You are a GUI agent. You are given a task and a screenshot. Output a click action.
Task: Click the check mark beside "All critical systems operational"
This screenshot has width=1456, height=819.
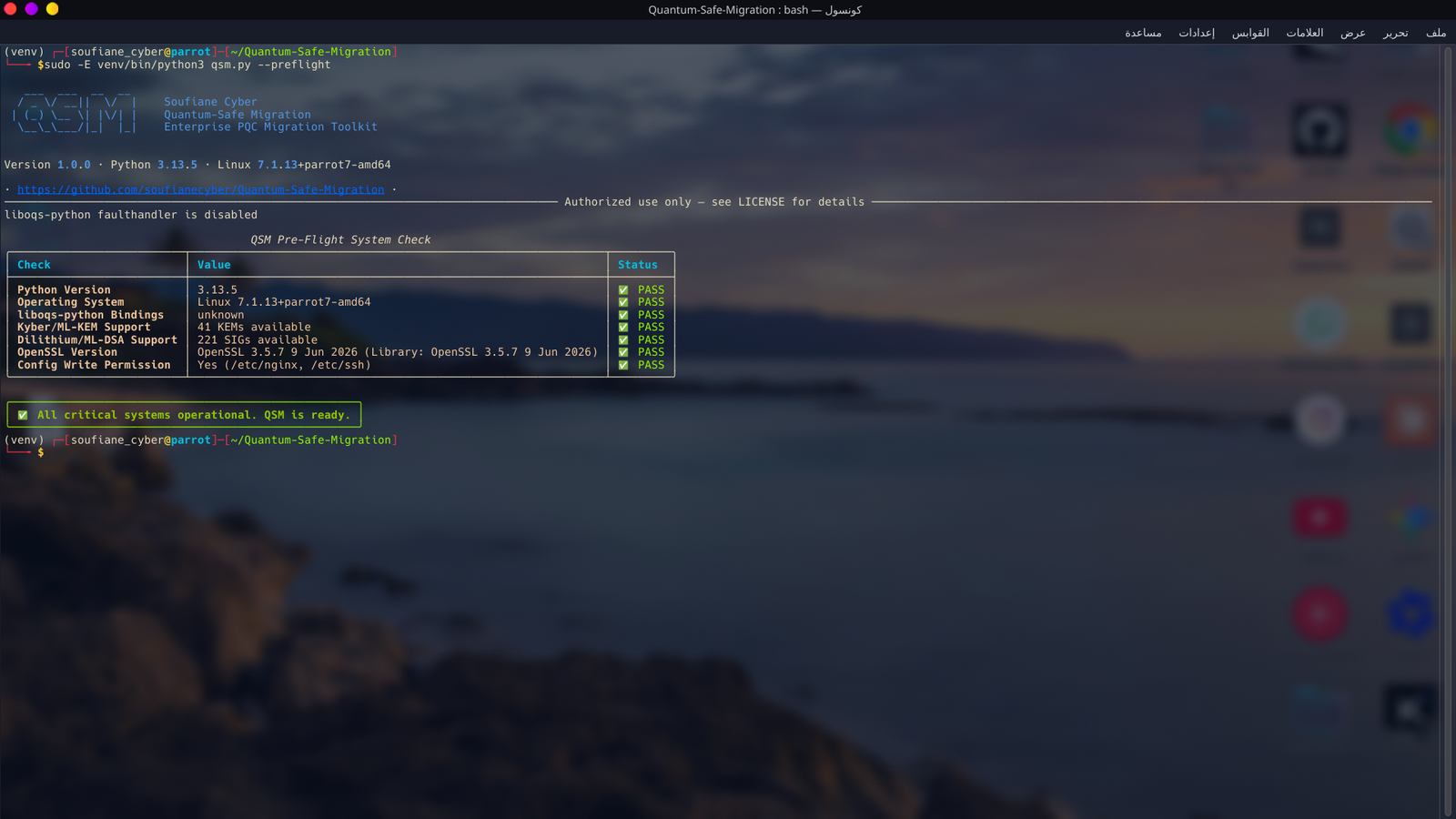tap(23, 415)
